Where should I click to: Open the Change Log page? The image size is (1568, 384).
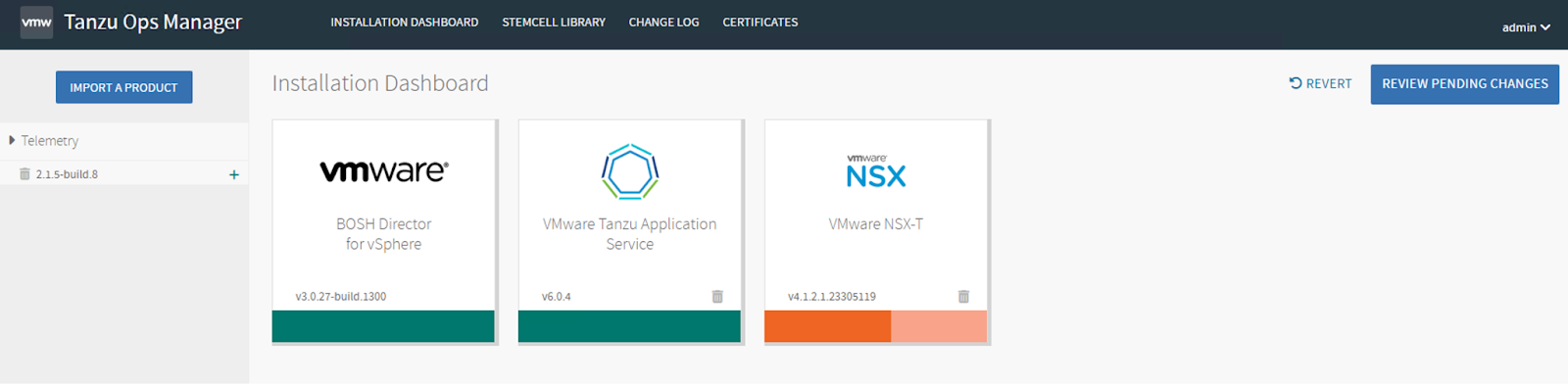point(663,23)
